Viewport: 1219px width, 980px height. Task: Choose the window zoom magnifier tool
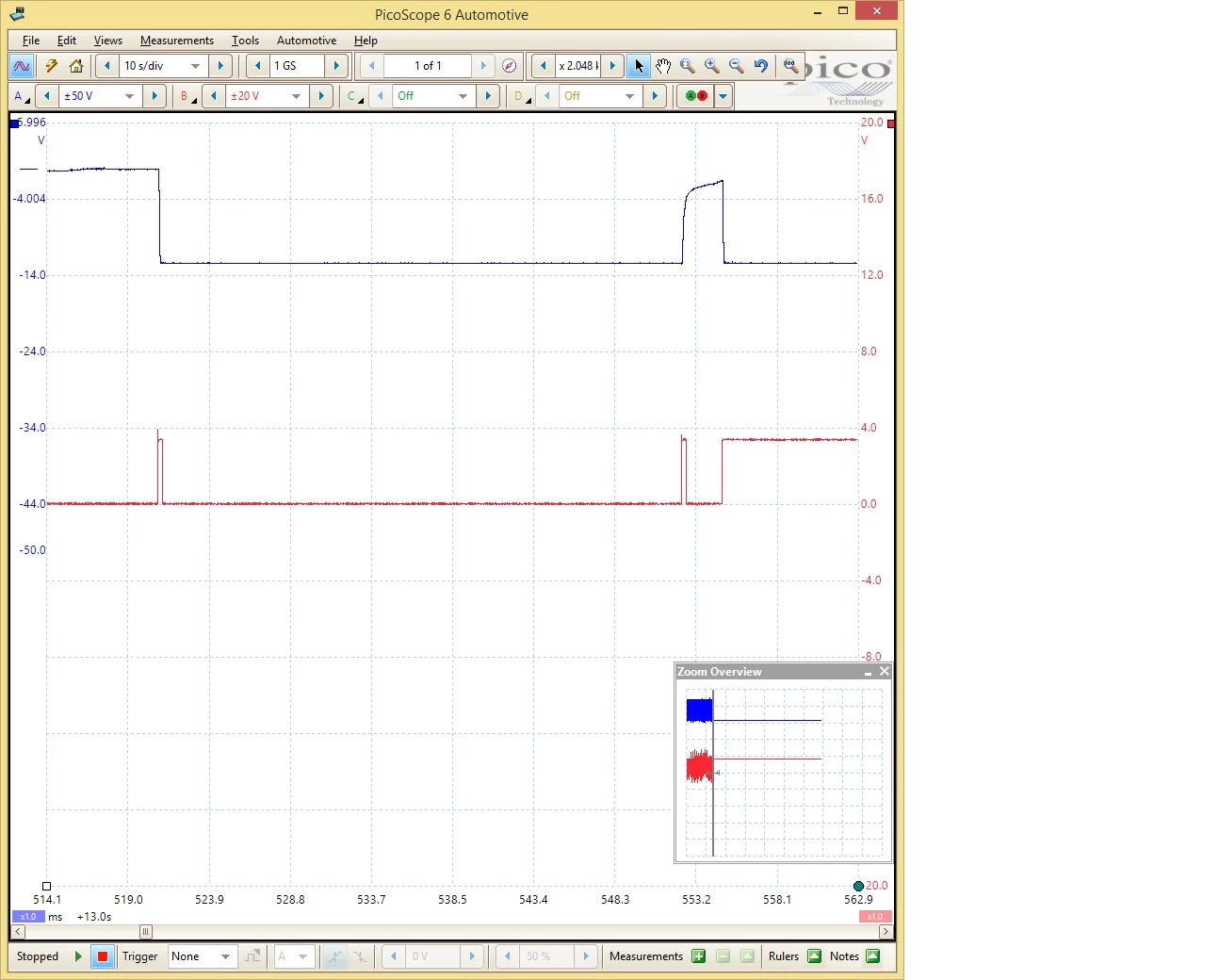(x=688, y=66)
